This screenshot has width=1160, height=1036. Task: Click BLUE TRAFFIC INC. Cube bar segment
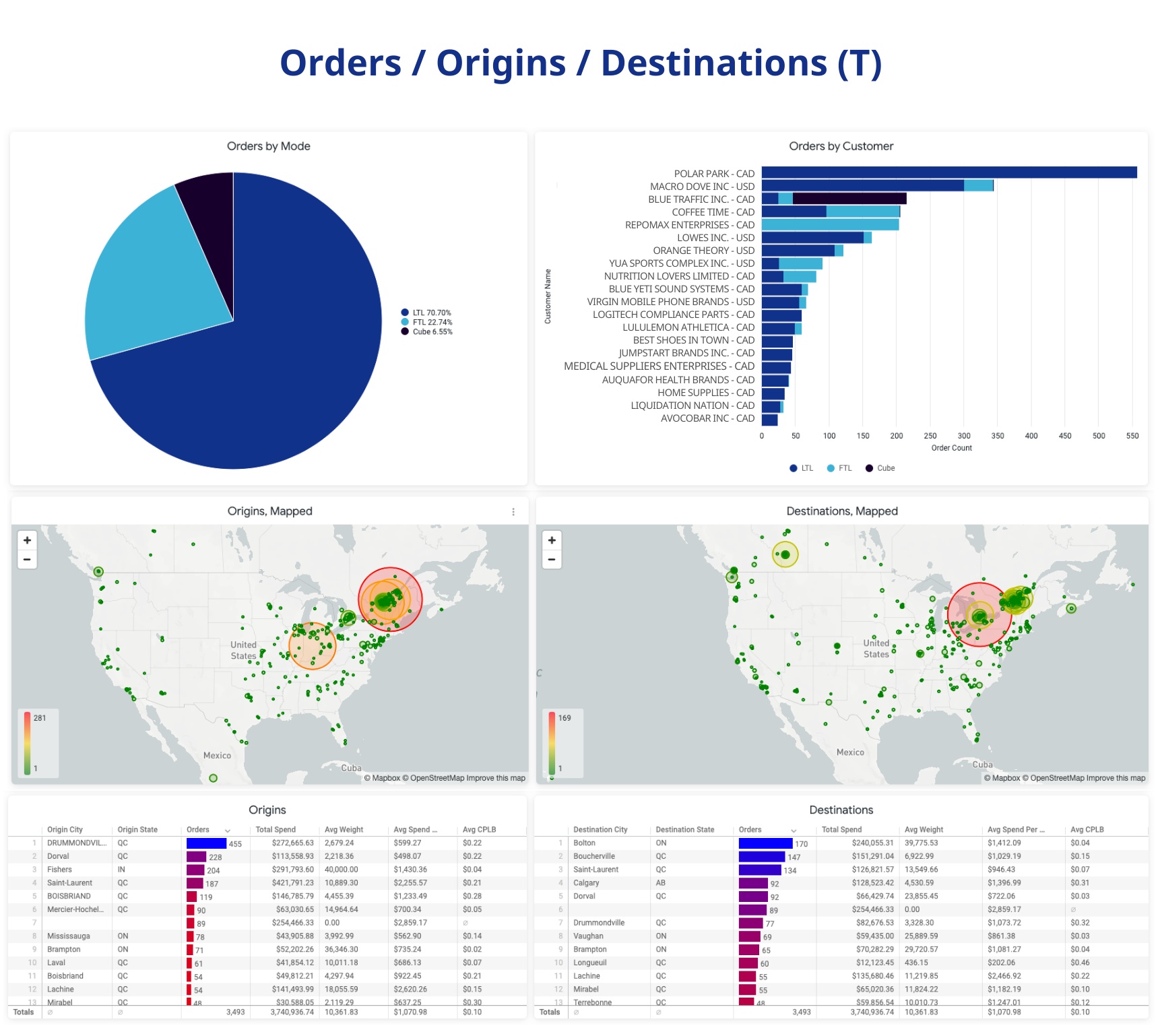849,199
